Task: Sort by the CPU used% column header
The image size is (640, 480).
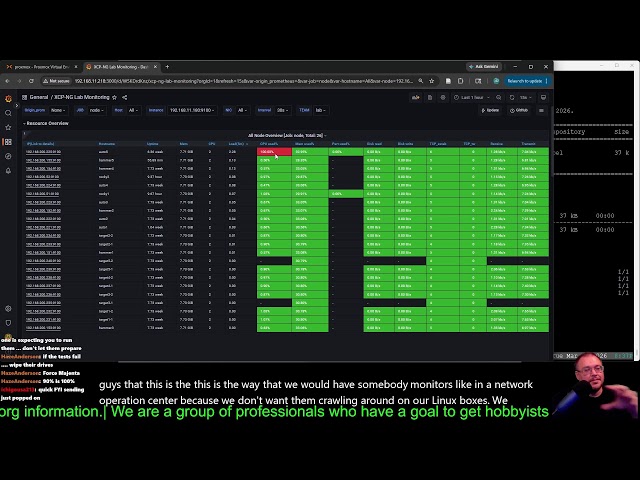Action: 269,144
